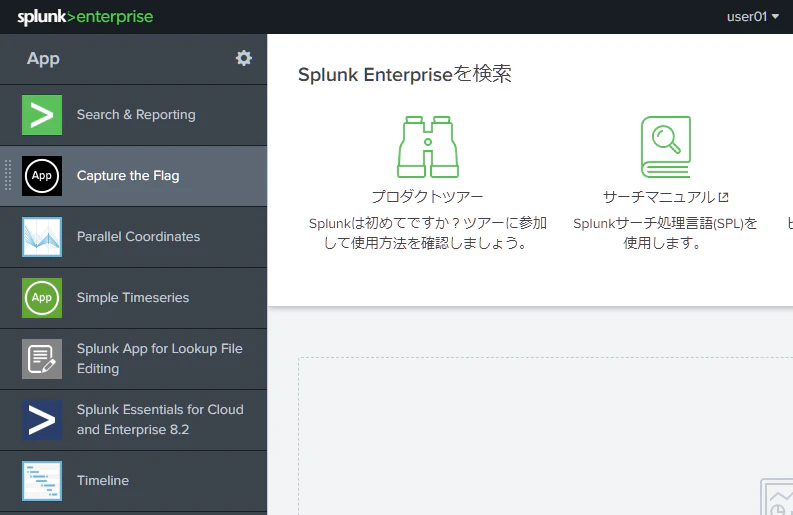
Task: Click the dashed empty dashboard panel
Action: (x=545, y=436)
